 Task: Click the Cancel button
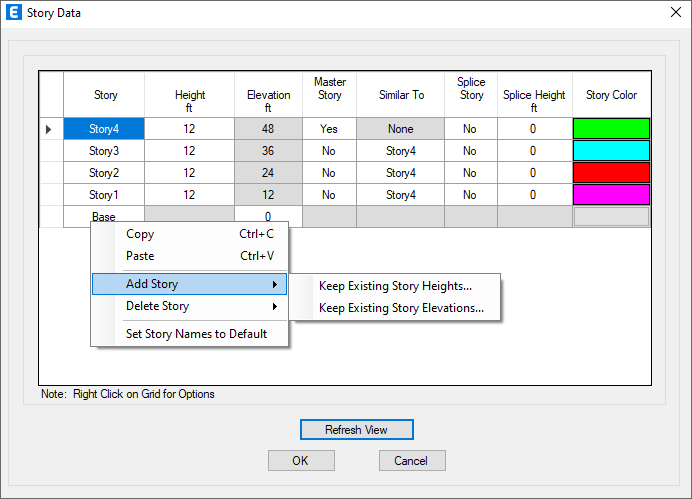pyautogui.click(x=412, y=461)
